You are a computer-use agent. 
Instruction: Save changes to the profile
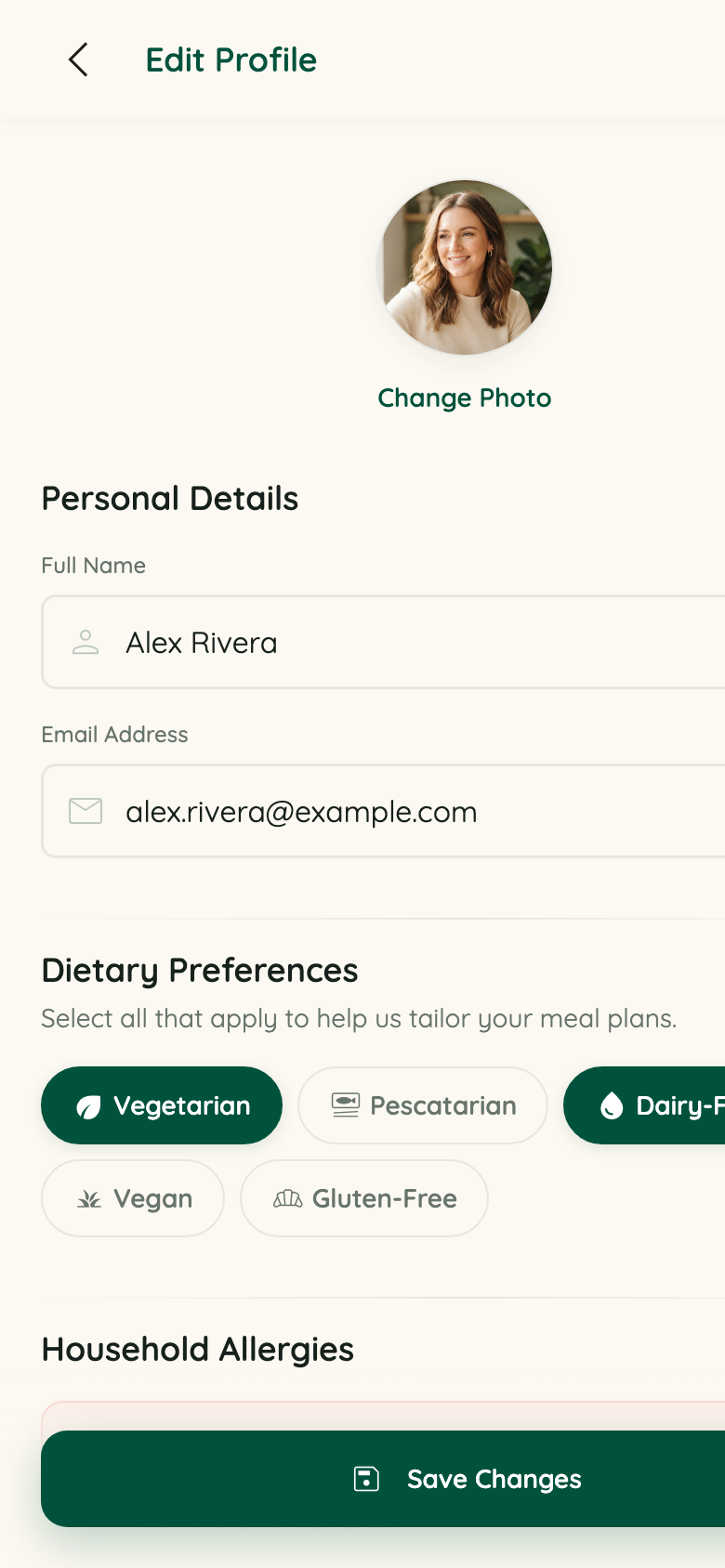click(383, 1479)
